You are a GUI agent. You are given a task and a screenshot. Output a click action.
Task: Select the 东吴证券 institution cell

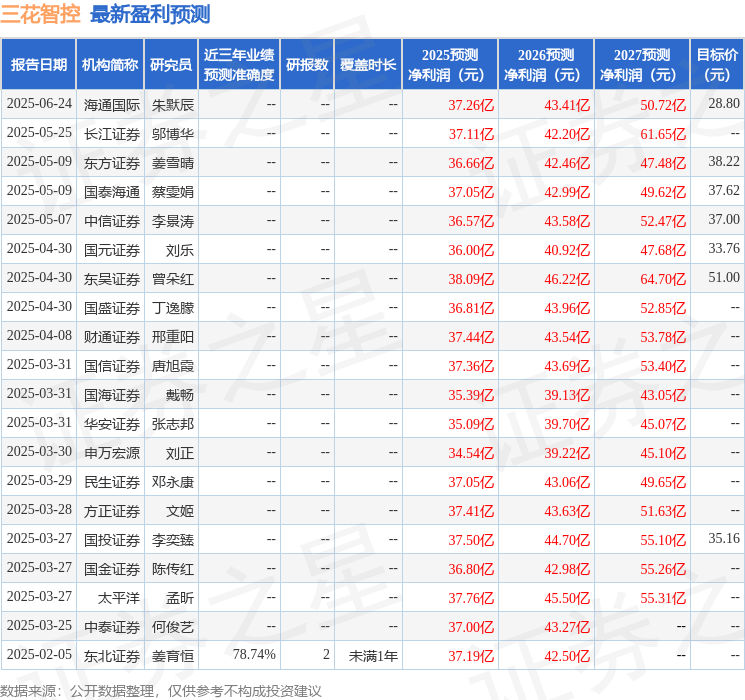112,279
